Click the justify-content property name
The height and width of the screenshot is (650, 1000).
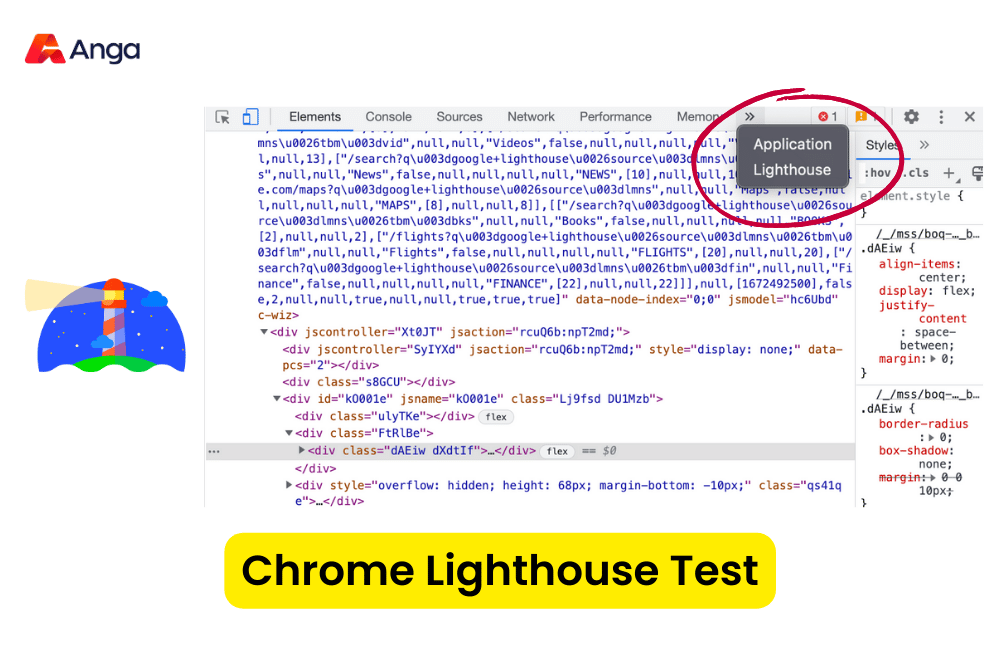point(923,311)
